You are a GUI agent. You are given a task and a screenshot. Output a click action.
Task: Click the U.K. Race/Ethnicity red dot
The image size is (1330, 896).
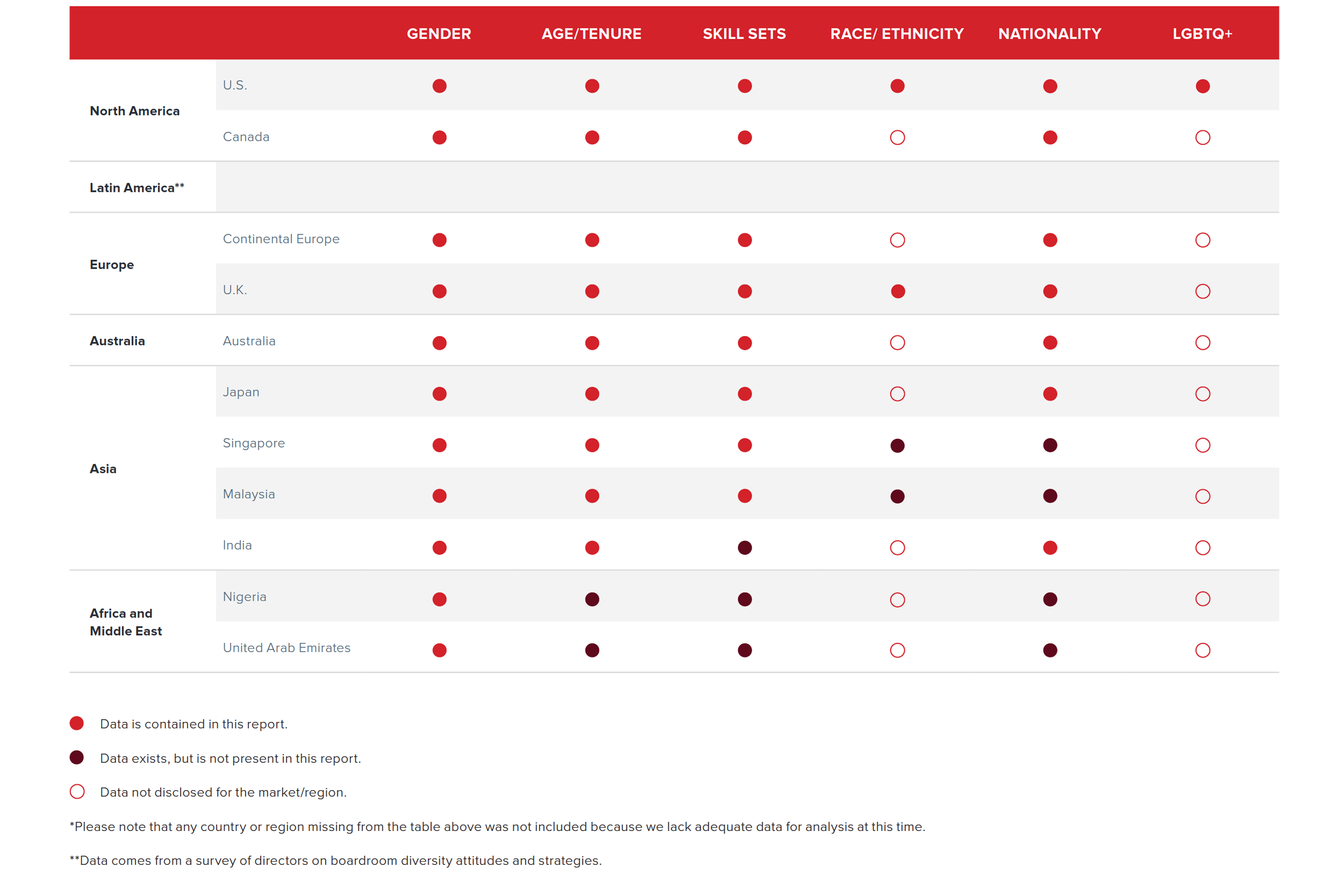[x=897, y=292]
